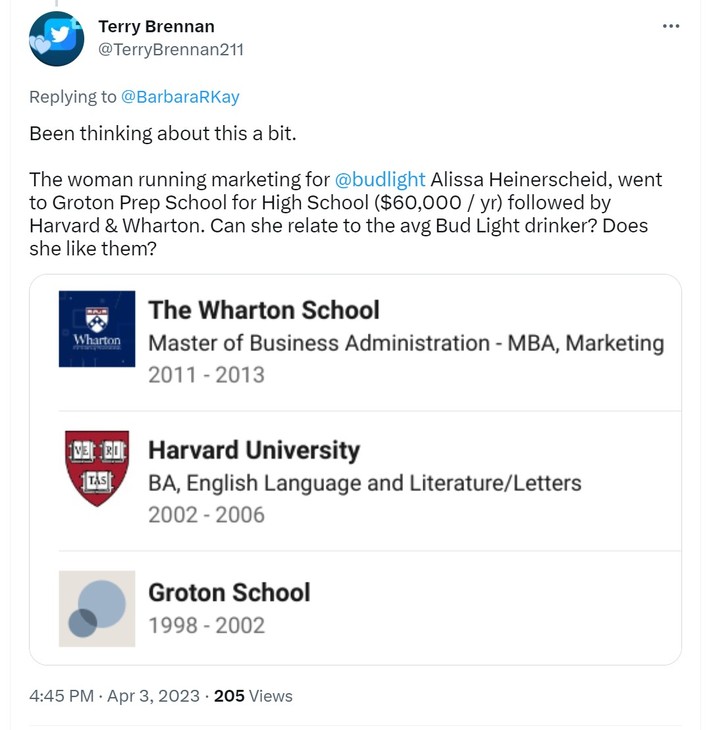Click the Wharton logo in the image
The image size is (713, 730).
pyautogui.click(x=97, y=329)
